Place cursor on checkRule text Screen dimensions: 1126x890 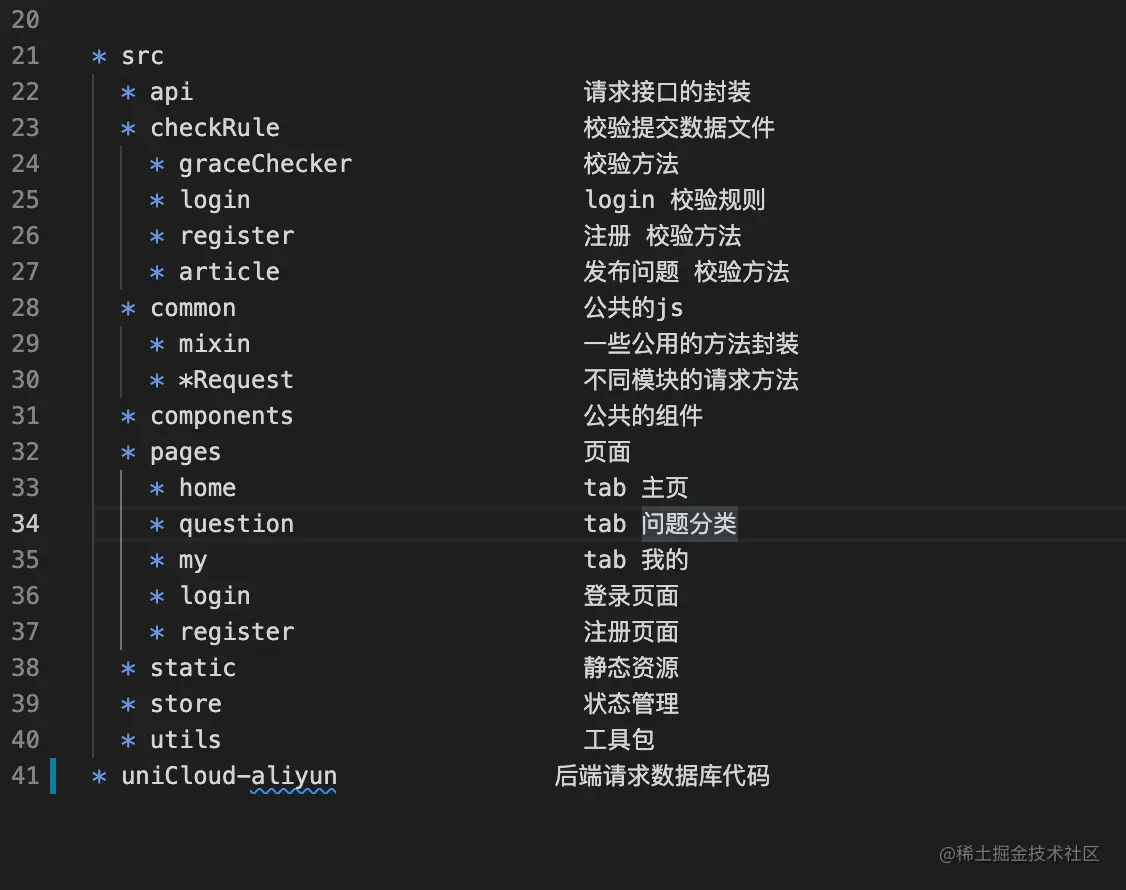(215, 128)
